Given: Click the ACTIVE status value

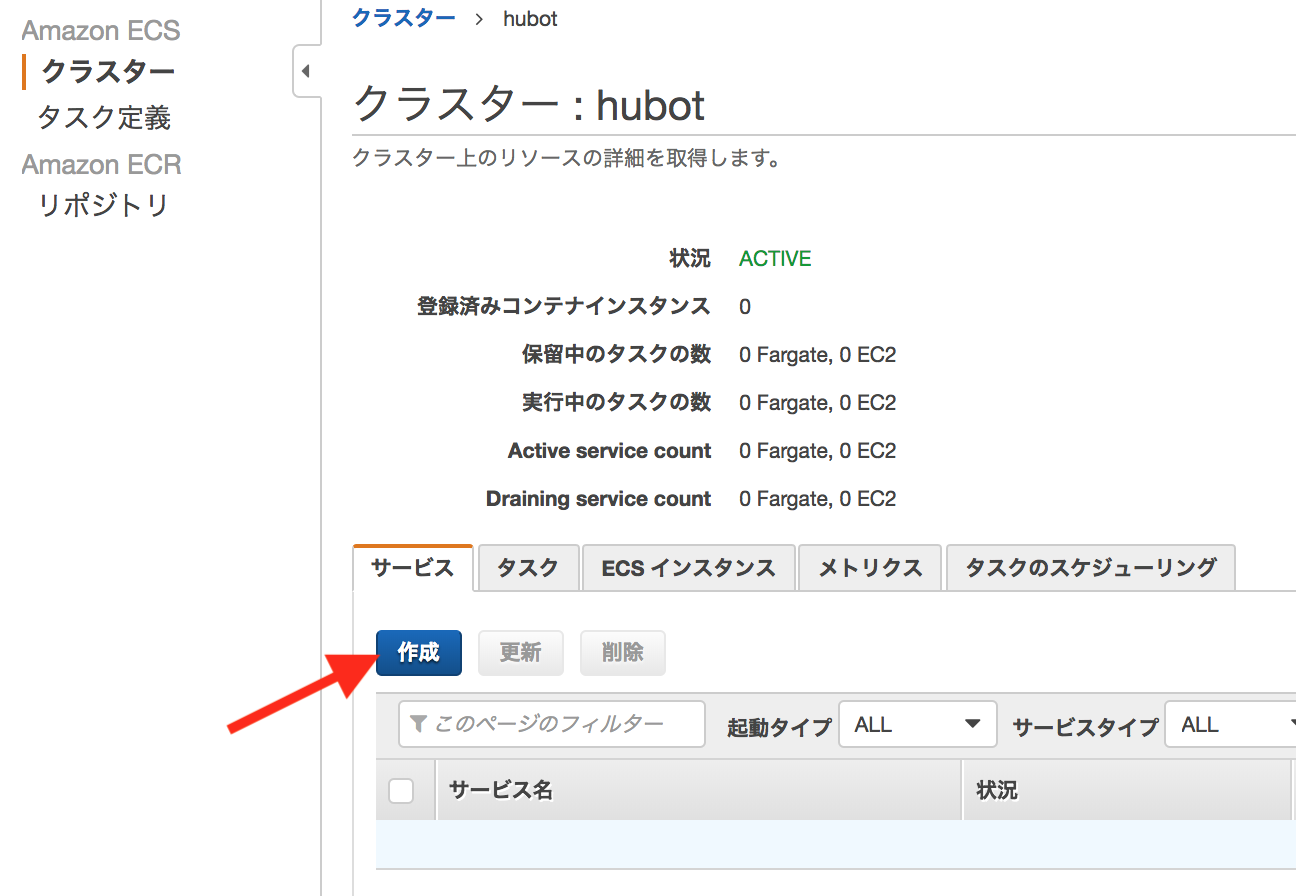Looking at the screenshot, I should [x=775, y=259].
